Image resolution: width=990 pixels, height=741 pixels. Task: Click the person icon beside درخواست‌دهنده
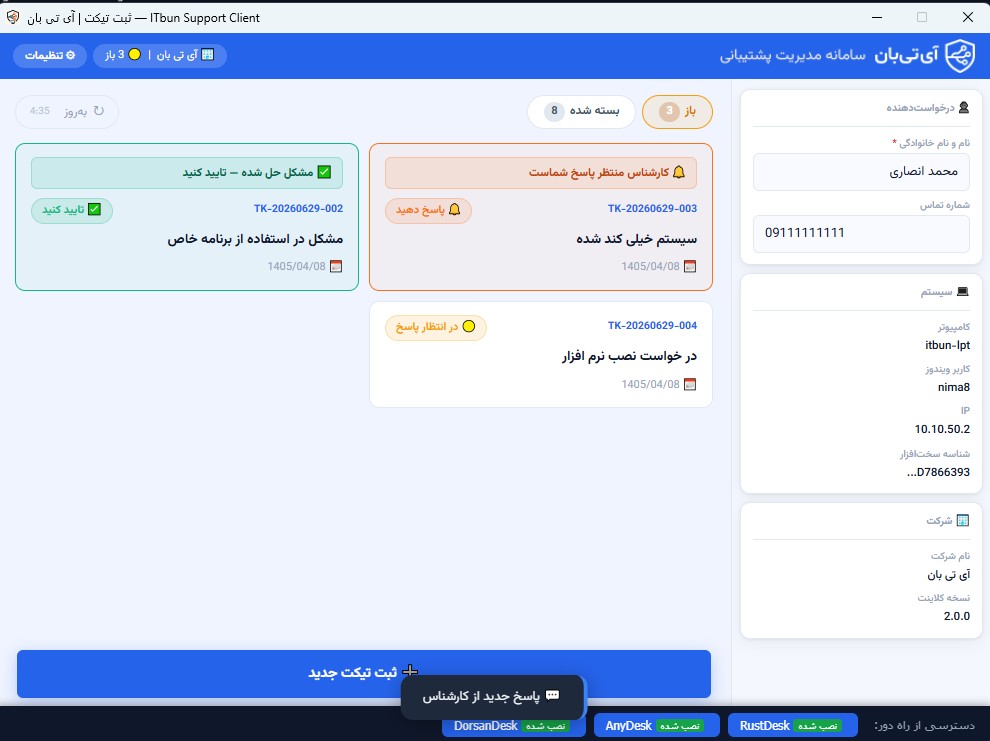pyautogui.click(x=963, y=107)
